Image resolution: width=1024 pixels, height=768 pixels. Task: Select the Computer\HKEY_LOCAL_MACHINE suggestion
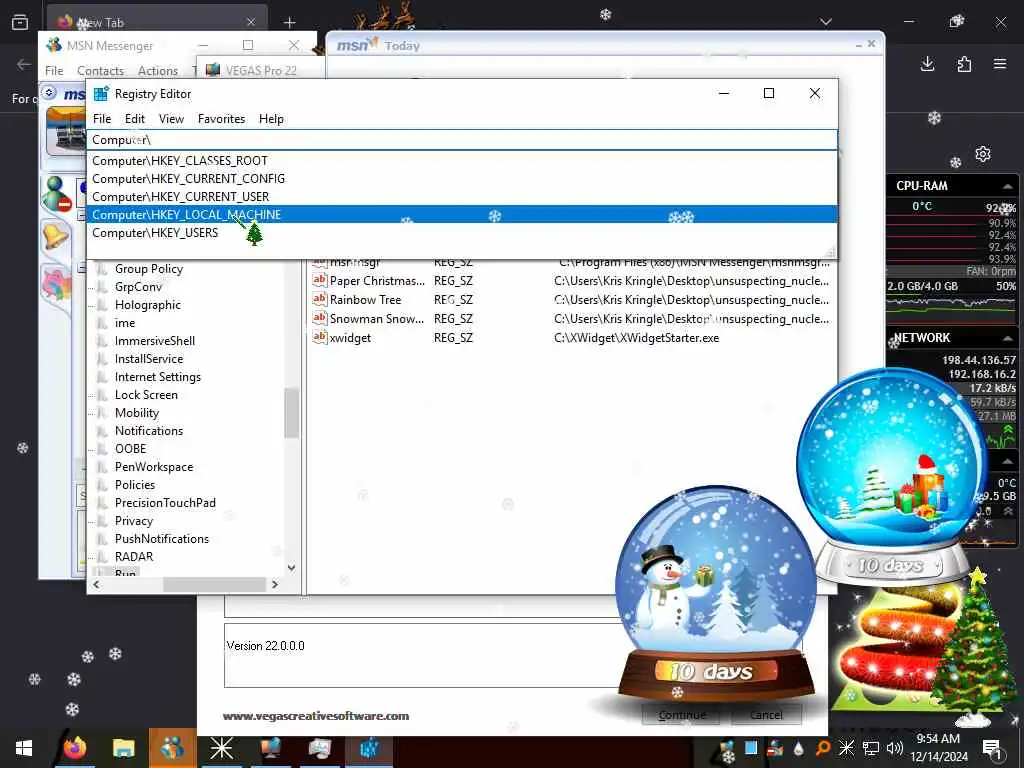click(462, 215)
